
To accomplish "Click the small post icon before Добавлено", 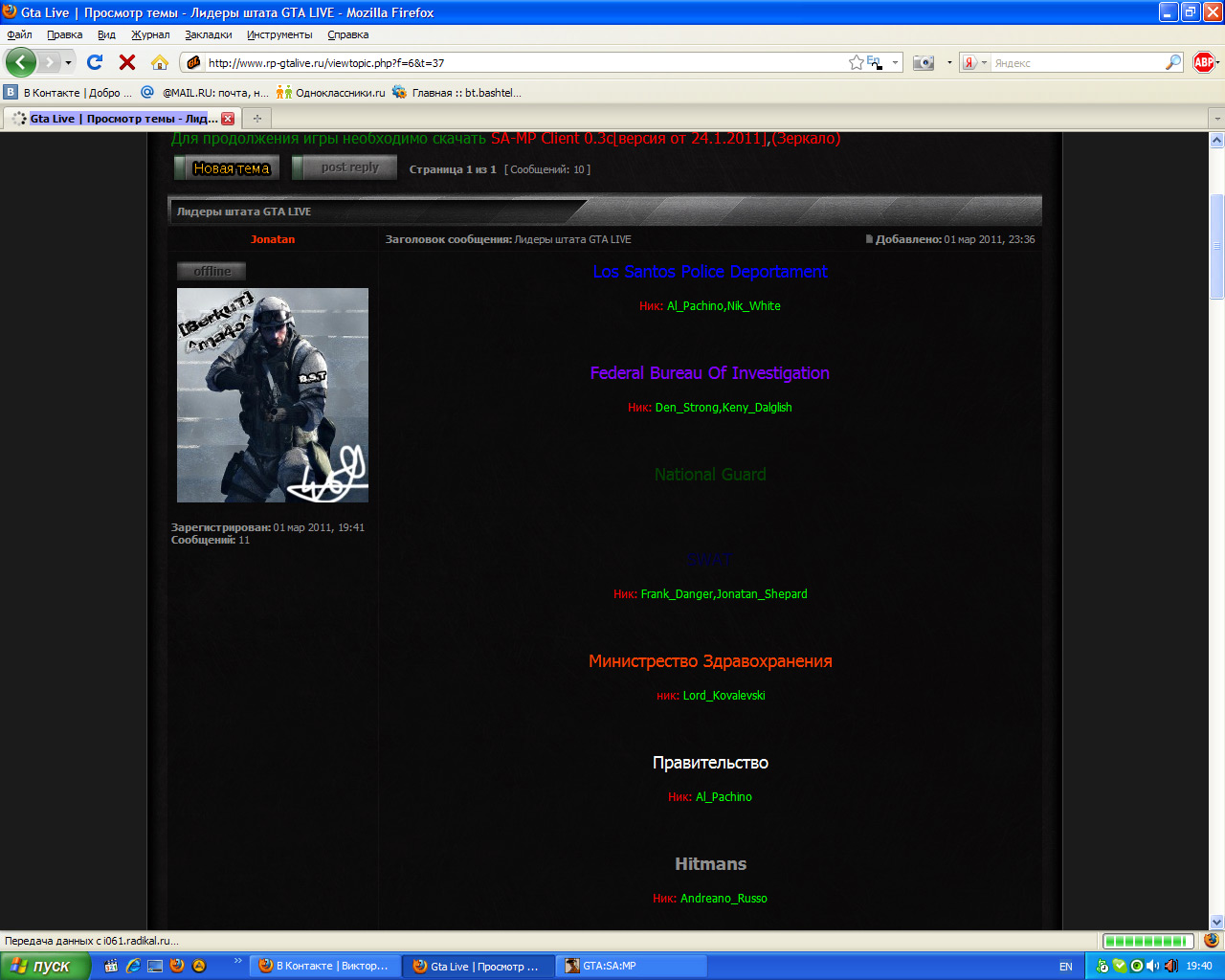I will pos(869,239).
